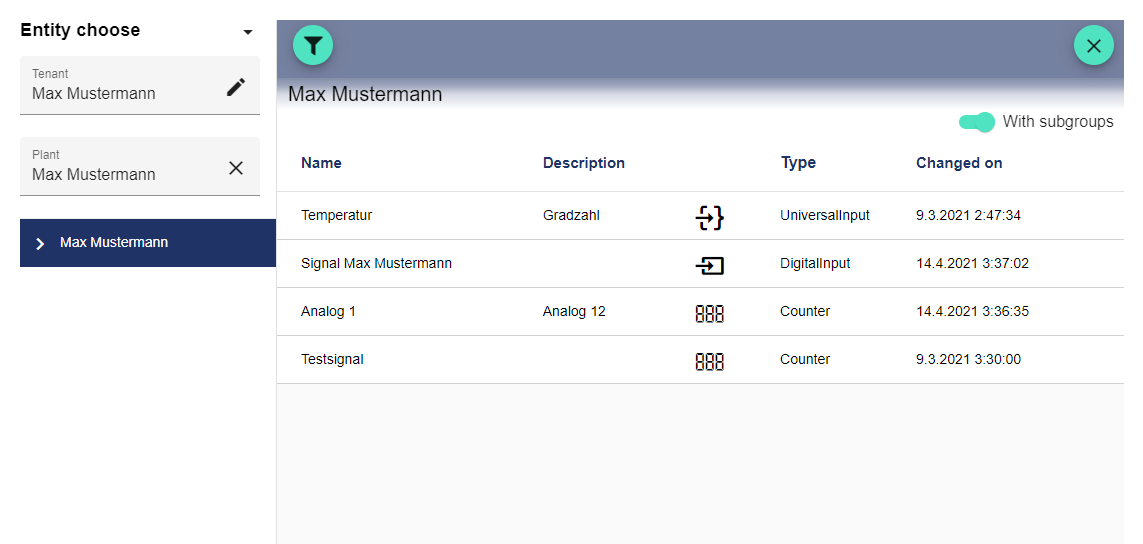
Task: Toggle the With subgroups switch
Action: pos(977,122)
